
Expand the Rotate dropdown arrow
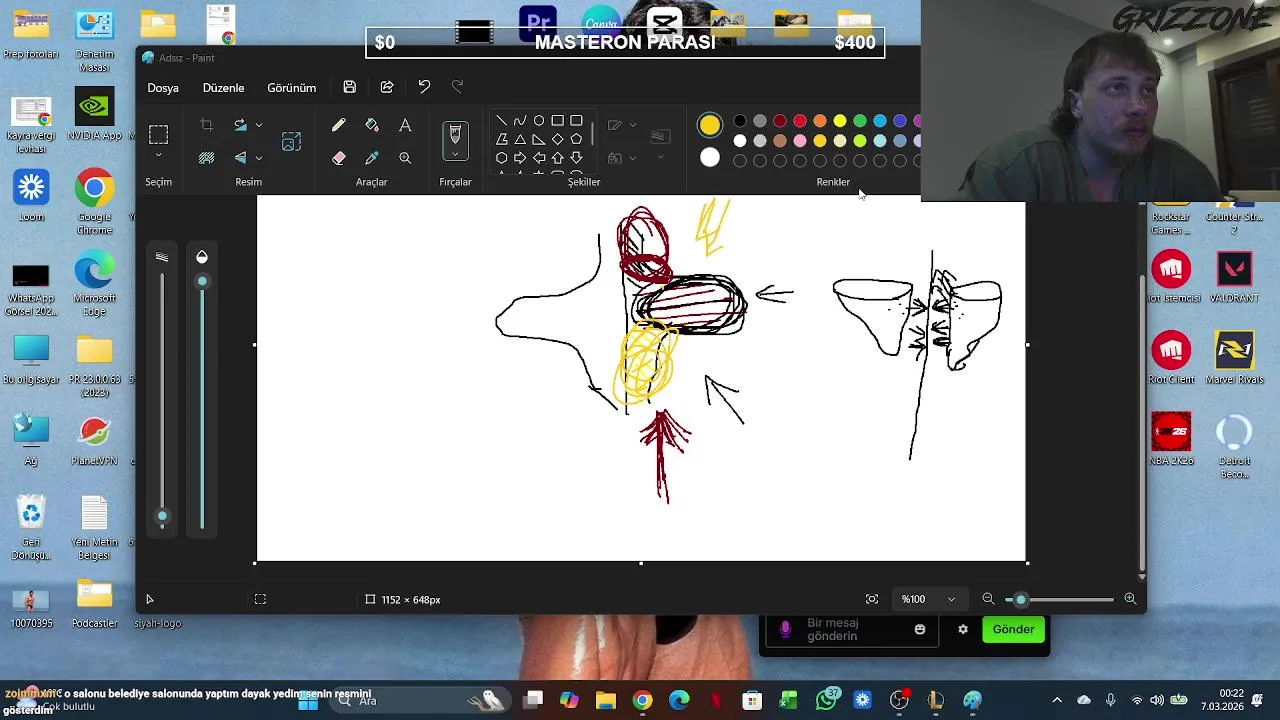point(259,125)
